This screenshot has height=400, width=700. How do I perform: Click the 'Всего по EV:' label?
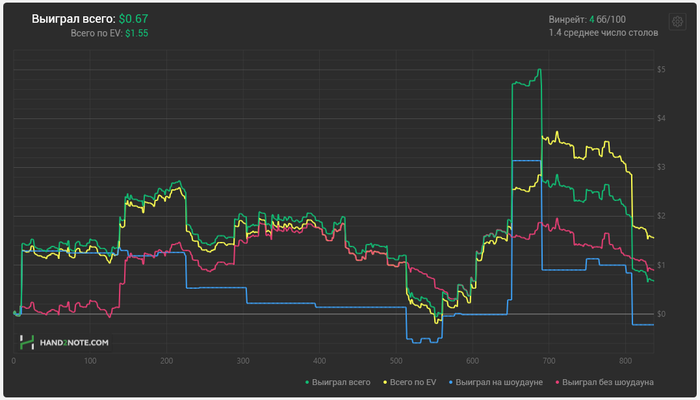point(97,33)
